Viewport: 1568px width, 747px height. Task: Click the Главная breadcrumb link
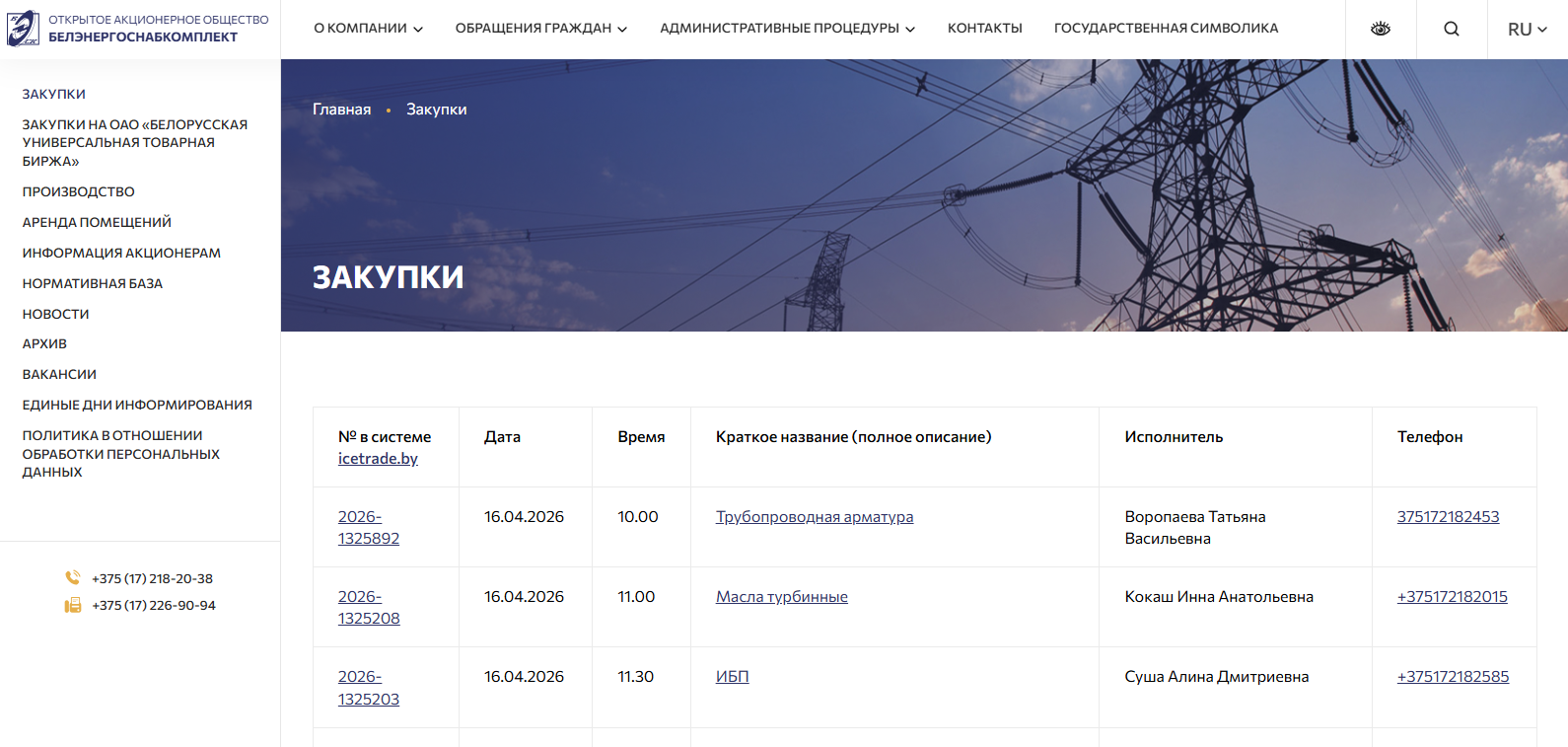coord(342,110)
